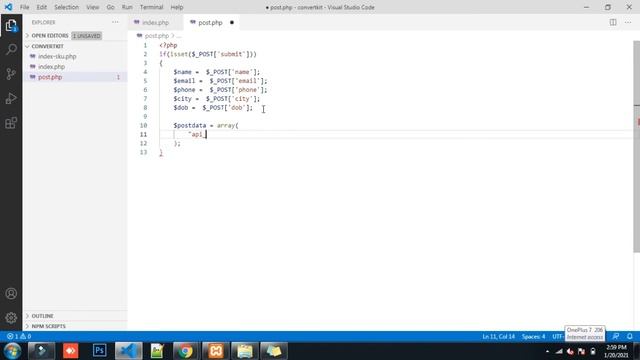
Task: Open Notepad++ from the taskbar
Action: click(157, 351)
